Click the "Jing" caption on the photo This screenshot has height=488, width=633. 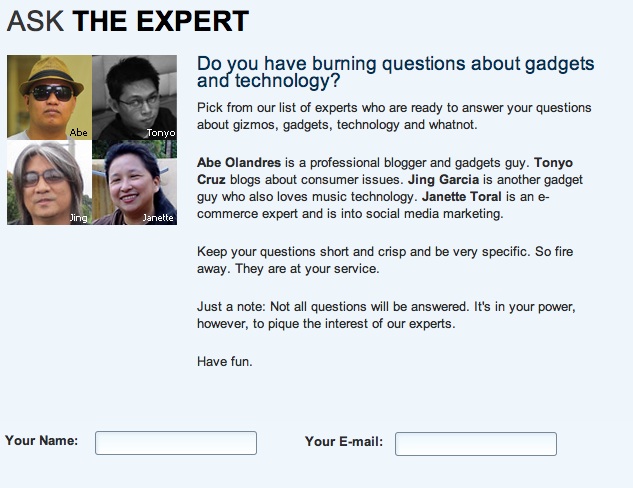pyautogui.click(x=78, y=218)
